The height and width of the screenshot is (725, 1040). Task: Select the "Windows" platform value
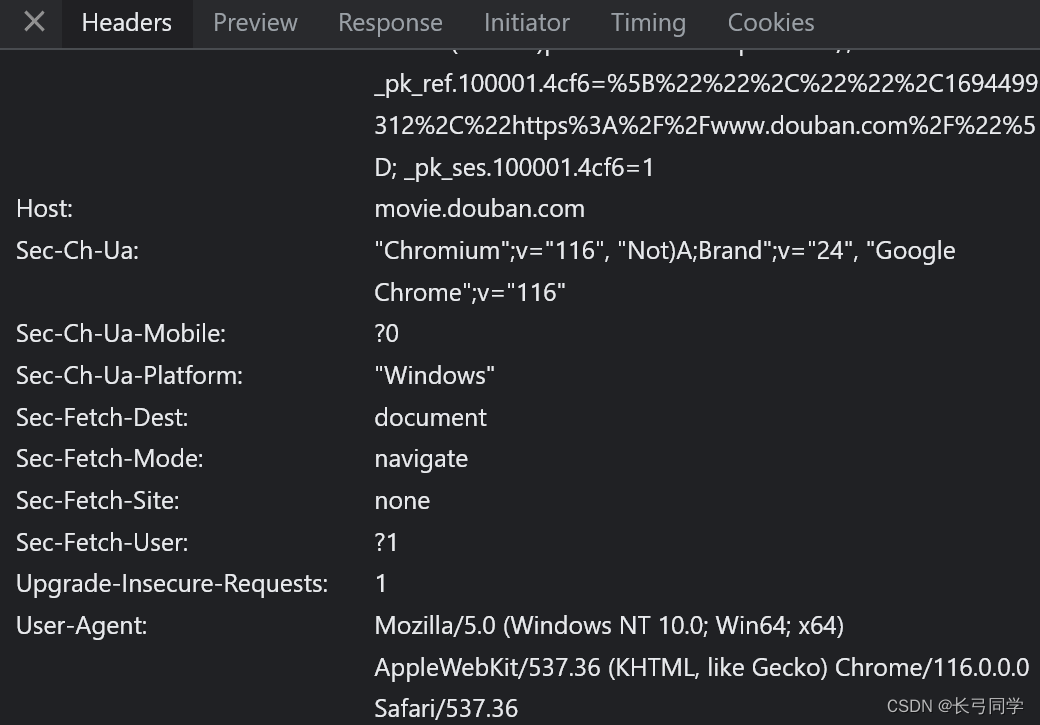coord(434,376)
